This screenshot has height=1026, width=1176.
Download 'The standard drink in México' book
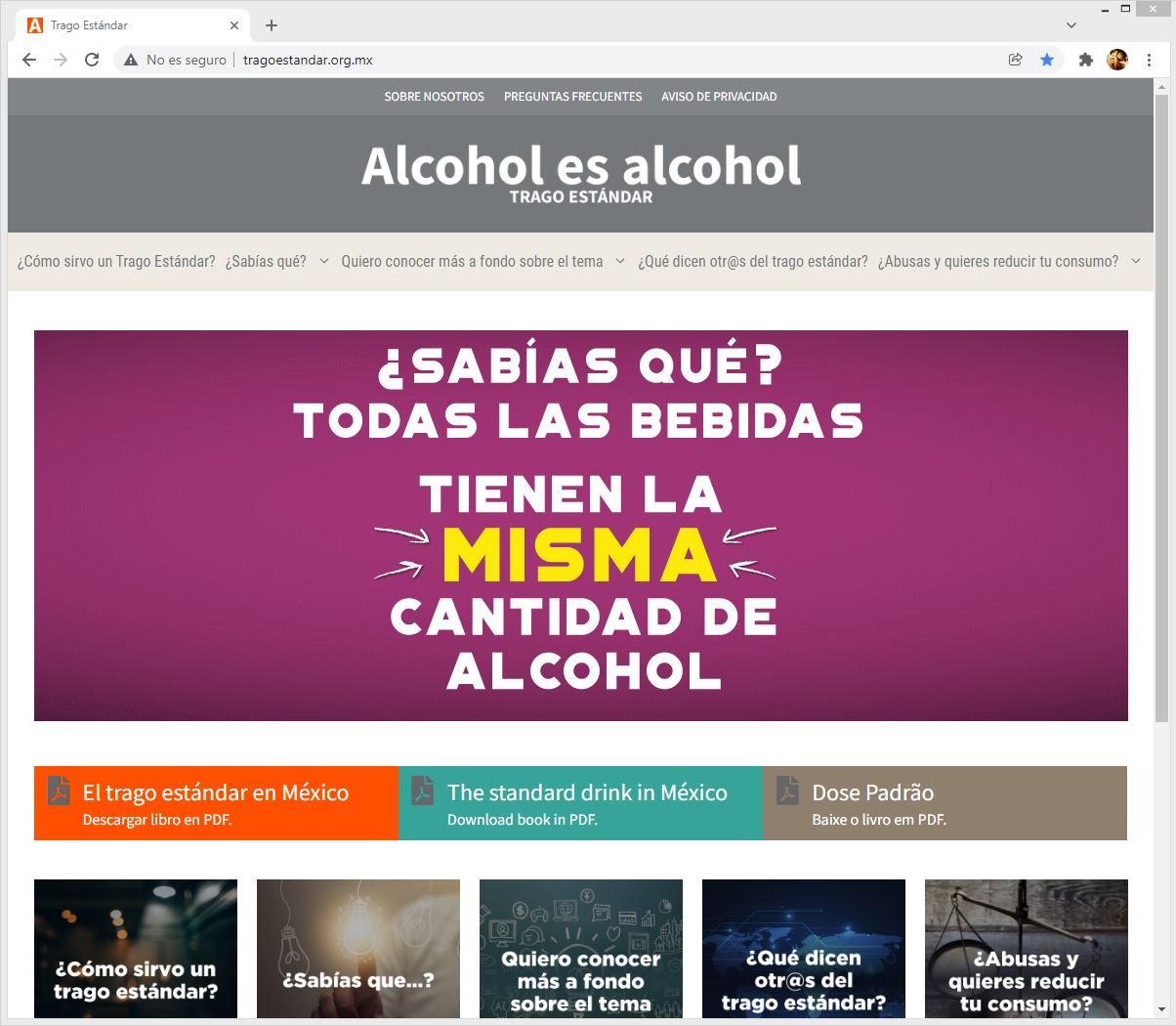click(x=580, y=803)
